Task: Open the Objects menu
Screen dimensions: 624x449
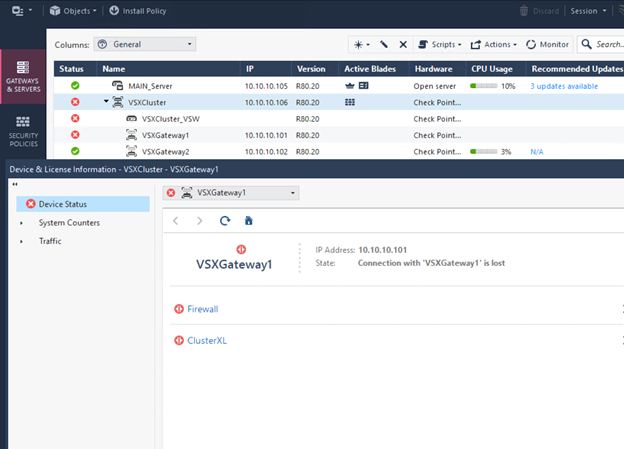Action: click(x=73, y=11)
